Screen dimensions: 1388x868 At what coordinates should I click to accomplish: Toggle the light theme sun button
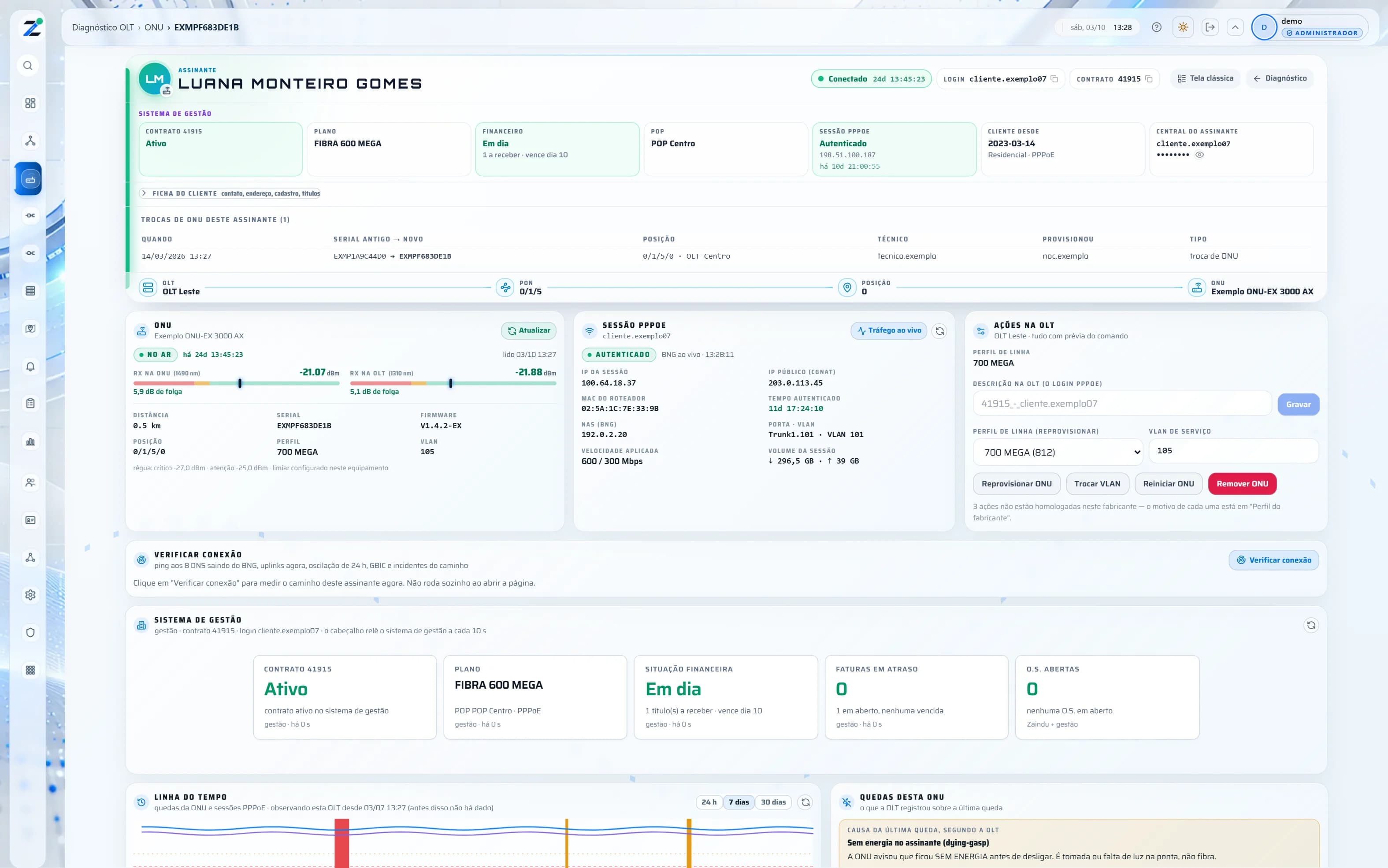pos(1183,27)
